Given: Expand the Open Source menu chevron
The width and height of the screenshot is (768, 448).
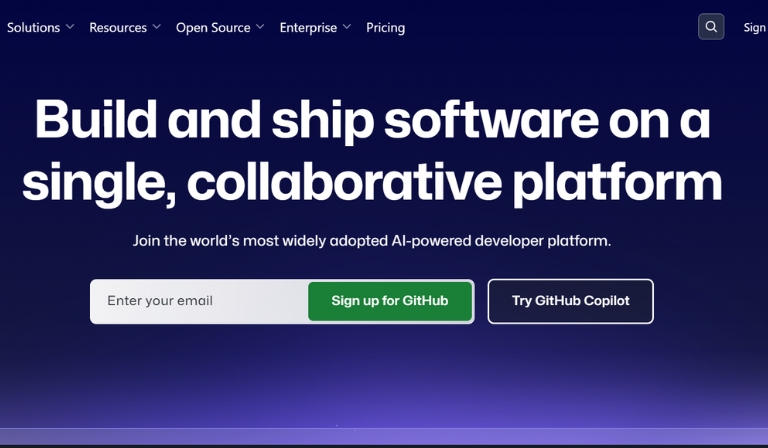Looking at the screenshot, I should click(x=260, y=26).
